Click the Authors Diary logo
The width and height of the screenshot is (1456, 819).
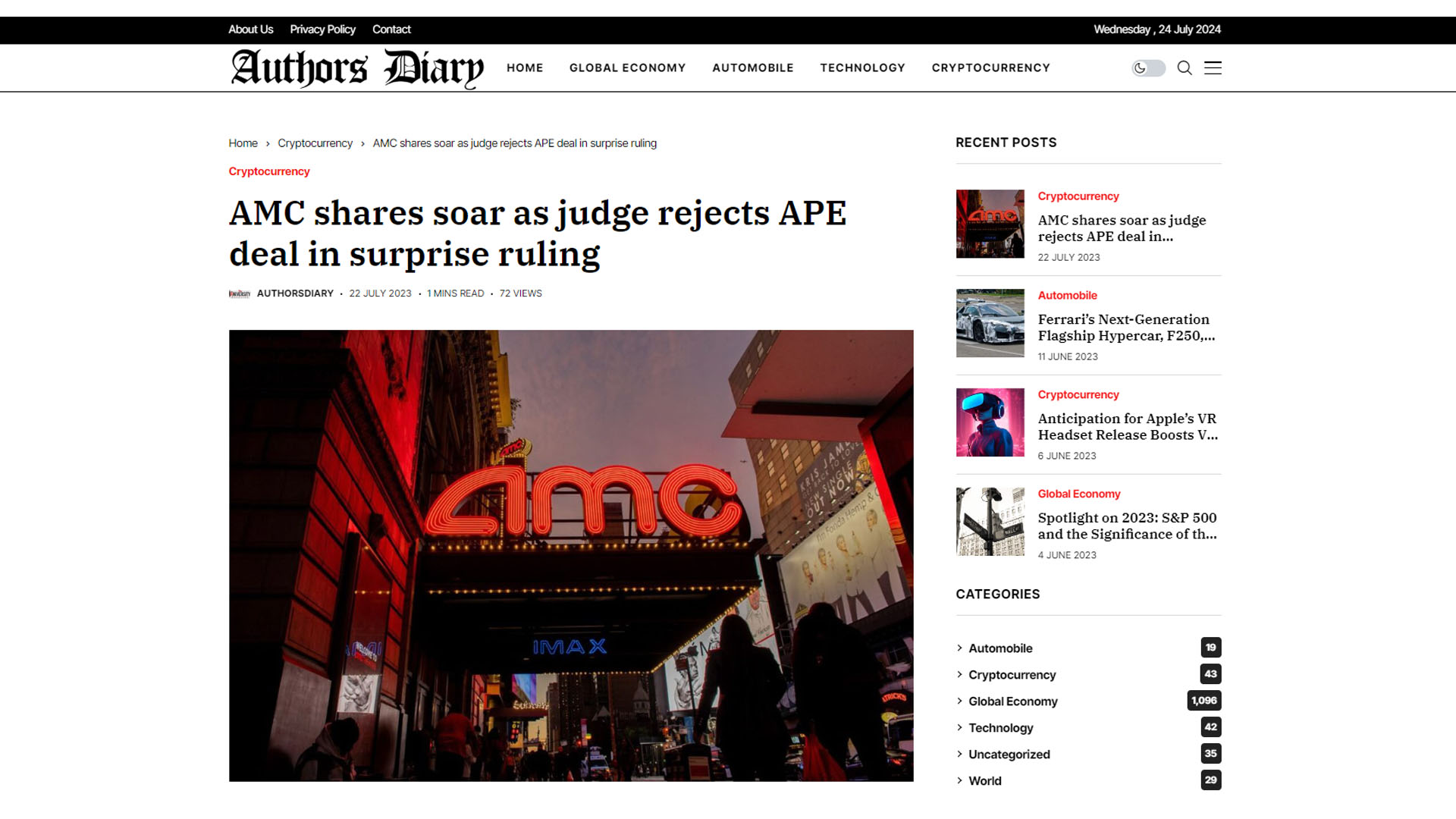356,68
